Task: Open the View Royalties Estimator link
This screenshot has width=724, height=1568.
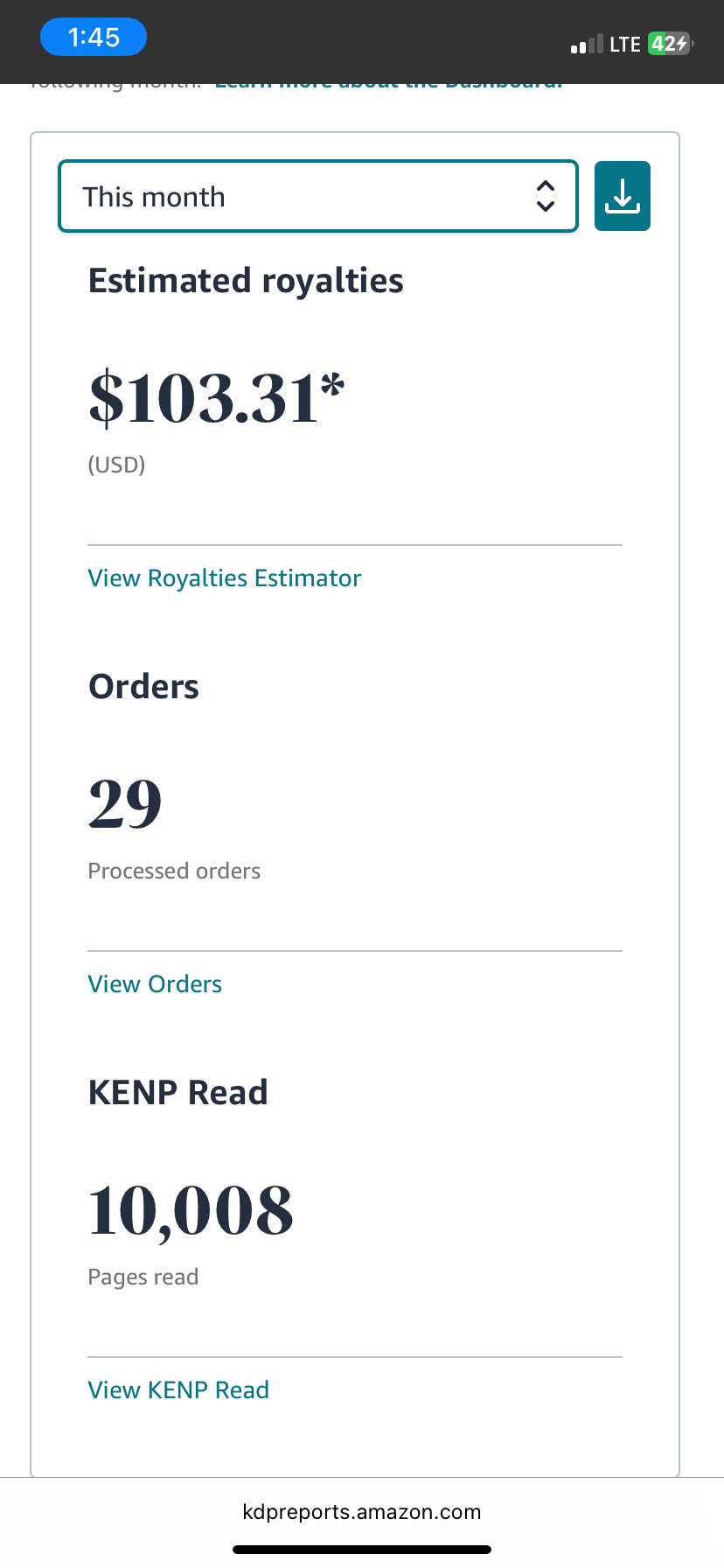Action: point(224,578)
